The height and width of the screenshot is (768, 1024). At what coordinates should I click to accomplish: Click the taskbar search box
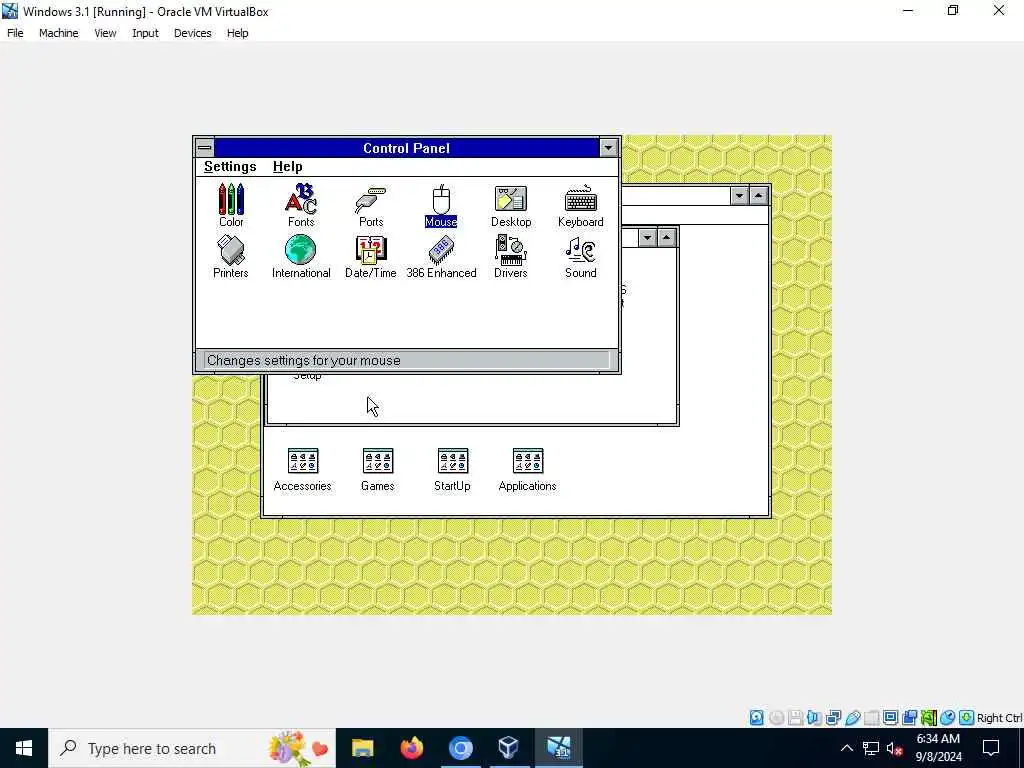click(x=192, y=748)
